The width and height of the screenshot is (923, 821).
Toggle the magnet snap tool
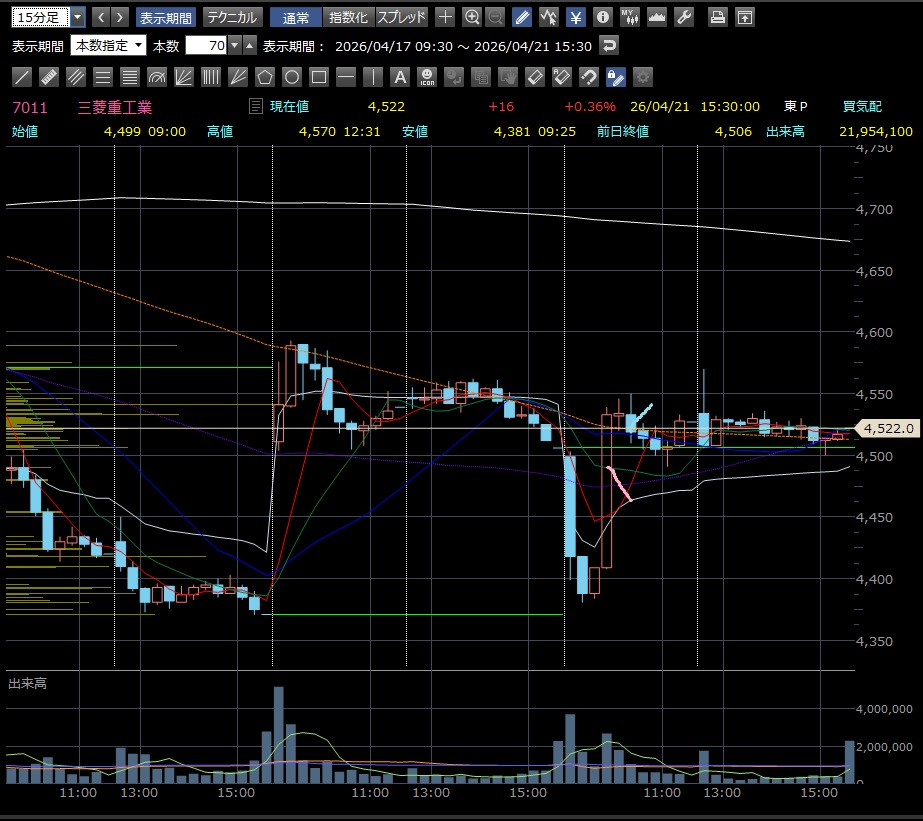click(589, 77)
